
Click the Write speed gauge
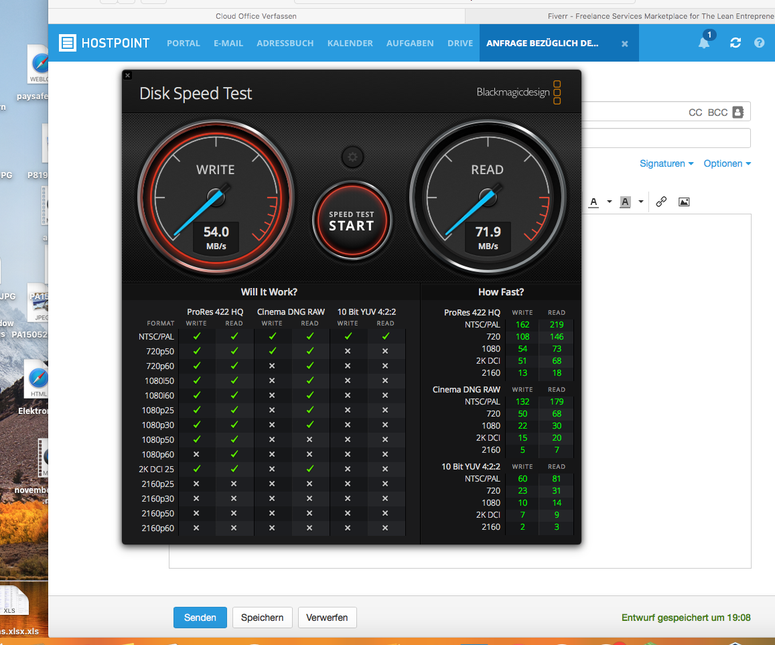pos(215,197)
